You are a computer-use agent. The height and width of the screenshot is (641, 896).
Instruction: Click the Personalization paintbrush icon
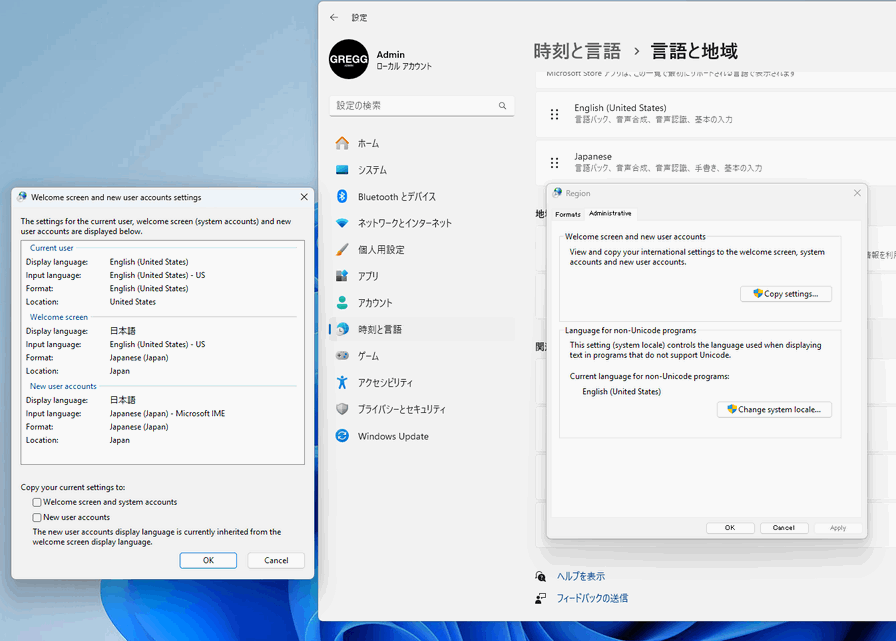pos(342,250)
